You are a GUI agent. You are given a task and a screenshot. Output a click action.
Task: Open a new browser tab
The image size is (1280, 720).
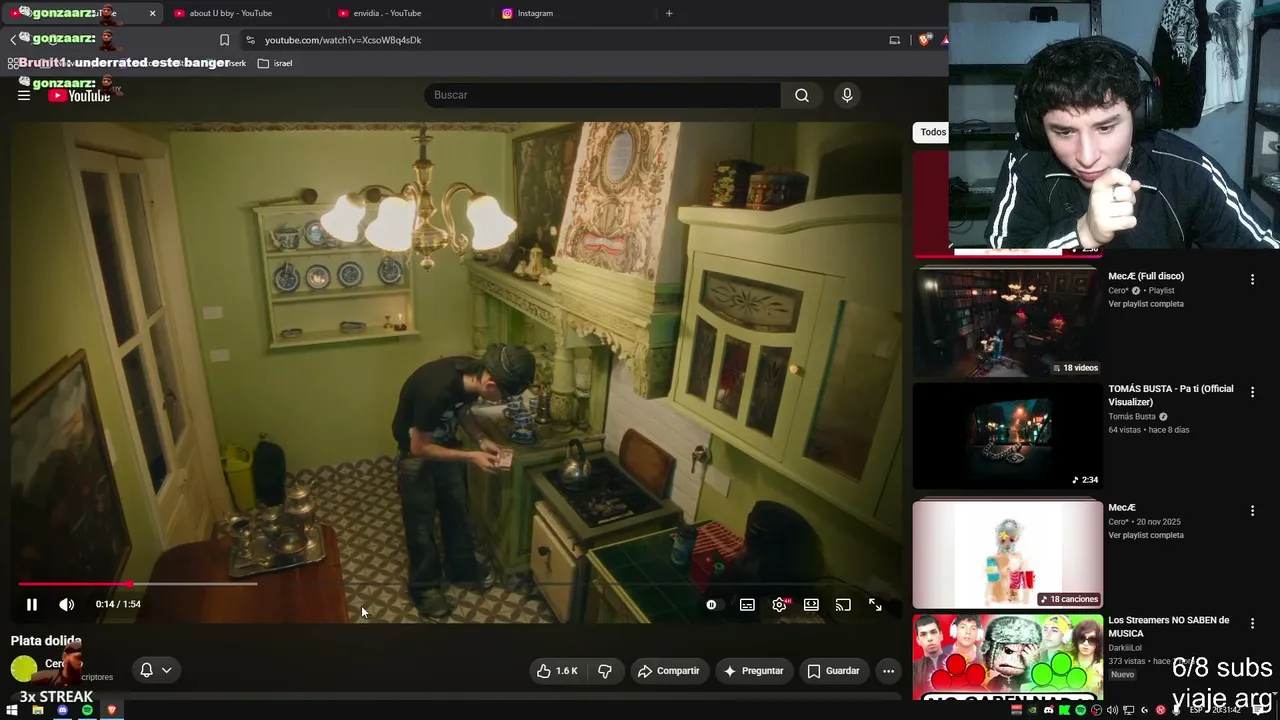point(669,13)
